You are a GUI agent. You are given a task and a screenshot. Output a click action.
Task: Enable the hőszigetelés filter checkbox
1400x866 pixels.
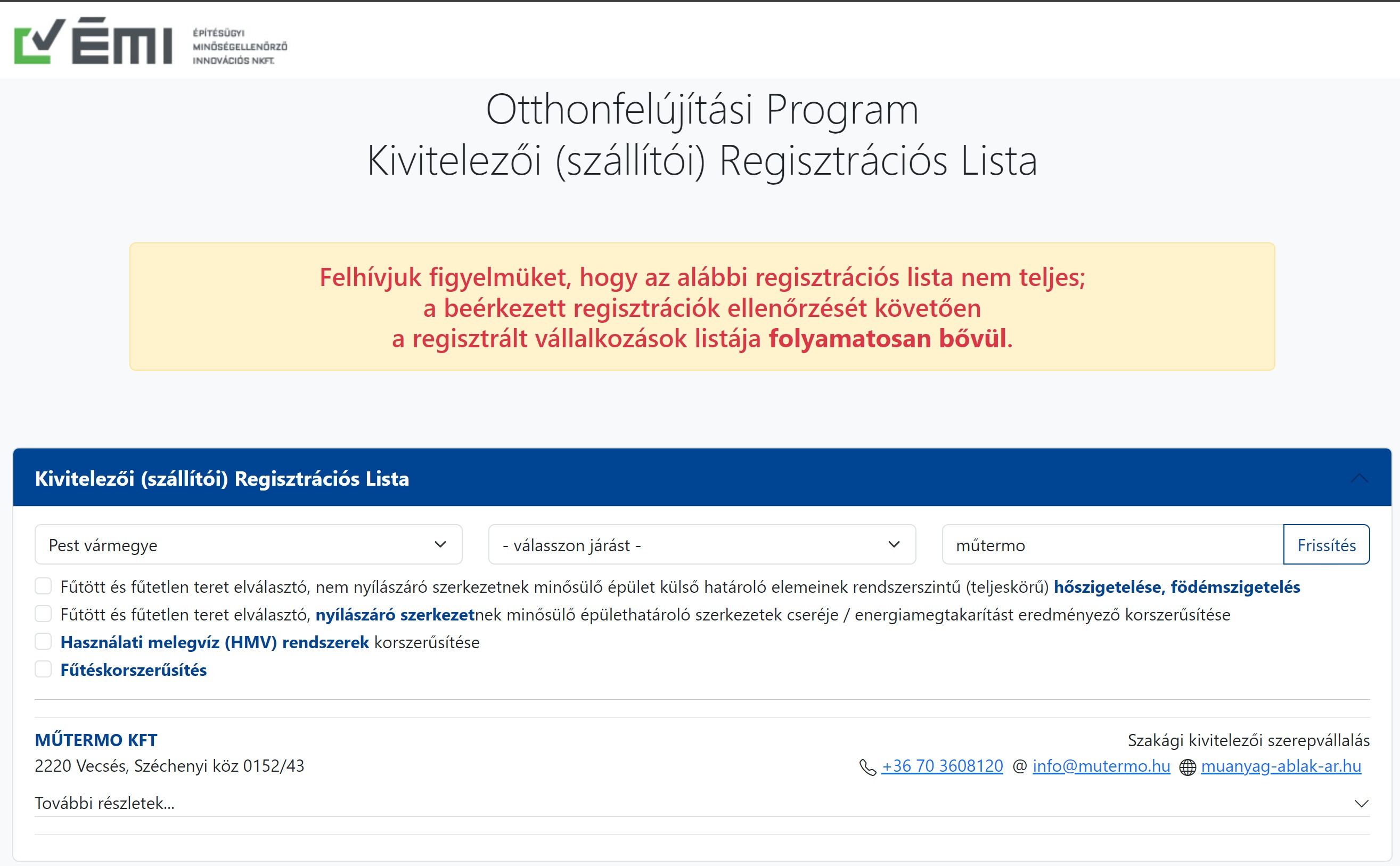43,585
